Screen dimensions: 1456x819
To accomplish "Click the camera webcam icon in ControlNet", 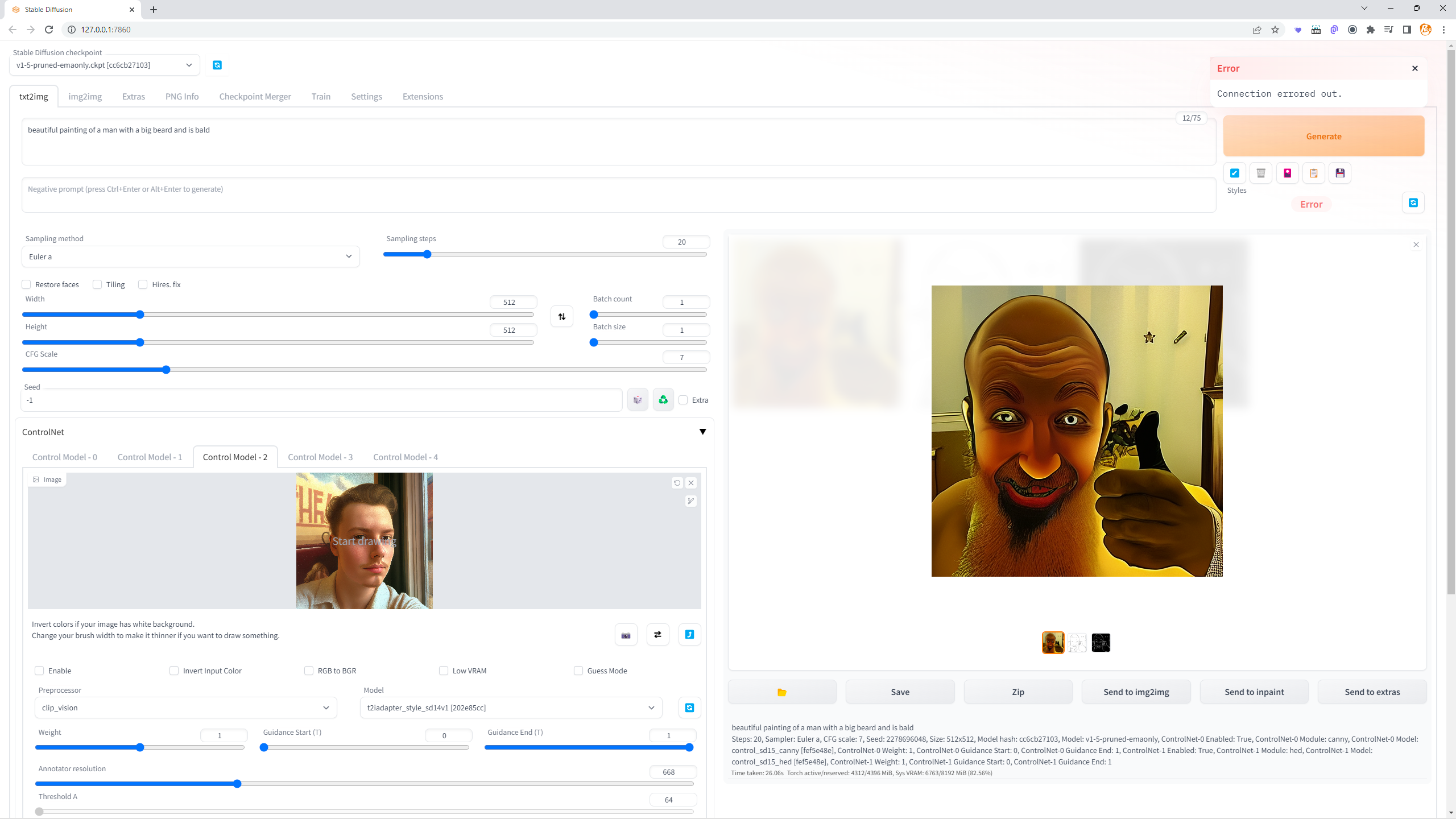I will 626,635.
